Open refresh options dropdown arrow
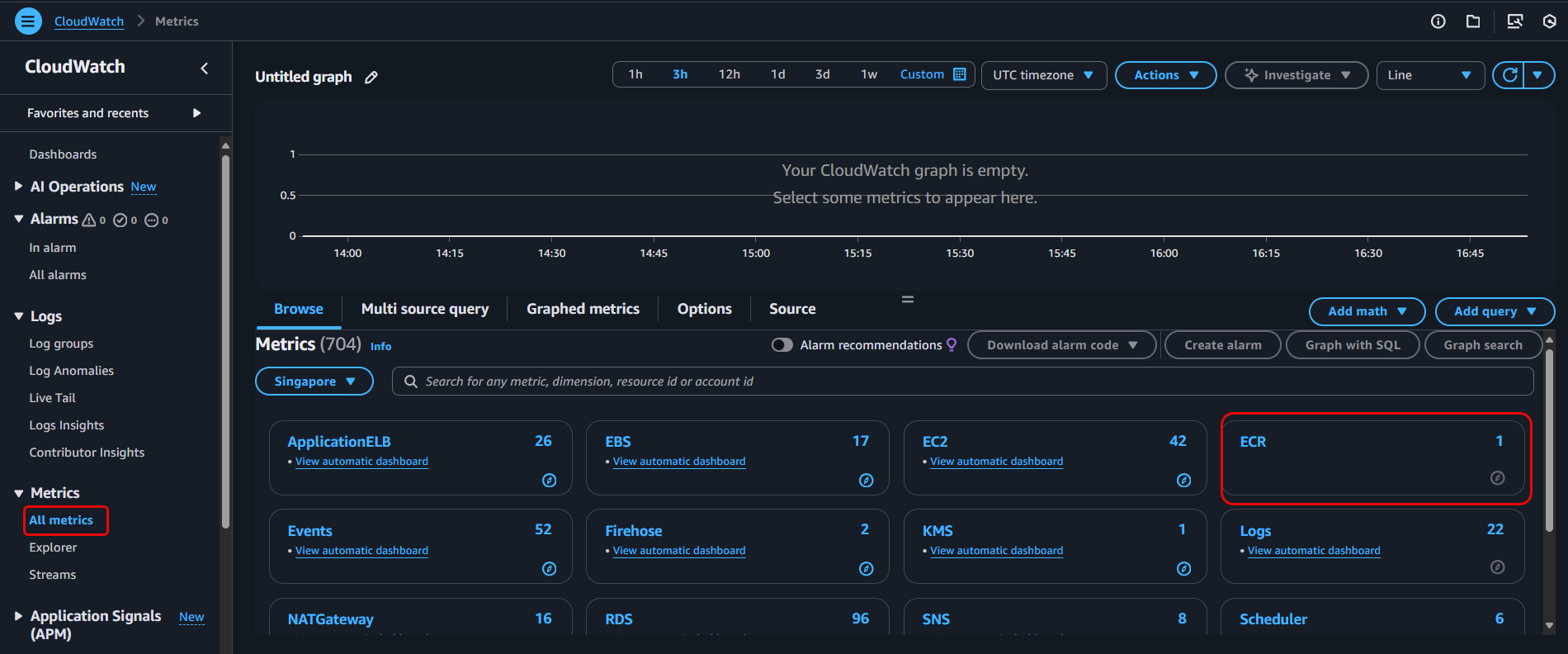The image size is (1568, 654). click(1538, 75)
